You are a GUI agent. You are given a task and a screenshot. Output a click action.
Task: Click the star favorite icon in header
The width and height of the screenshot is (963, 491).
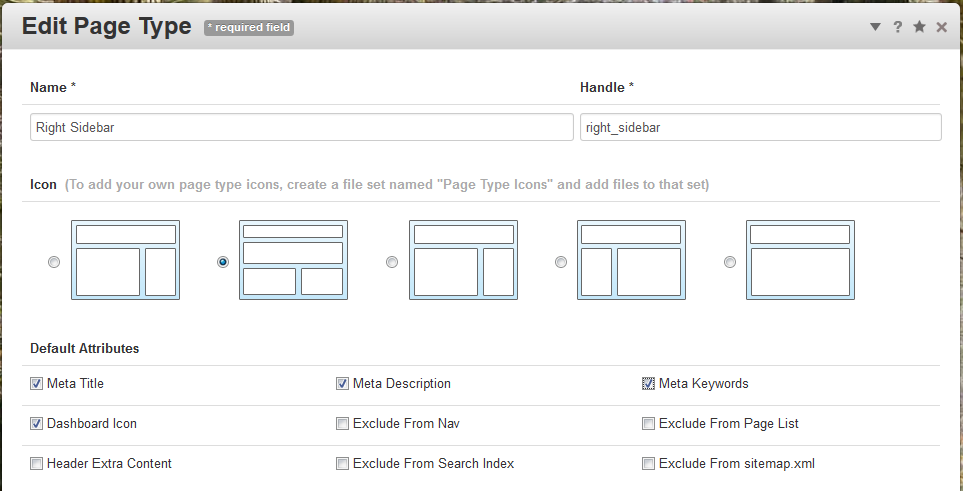919,27
